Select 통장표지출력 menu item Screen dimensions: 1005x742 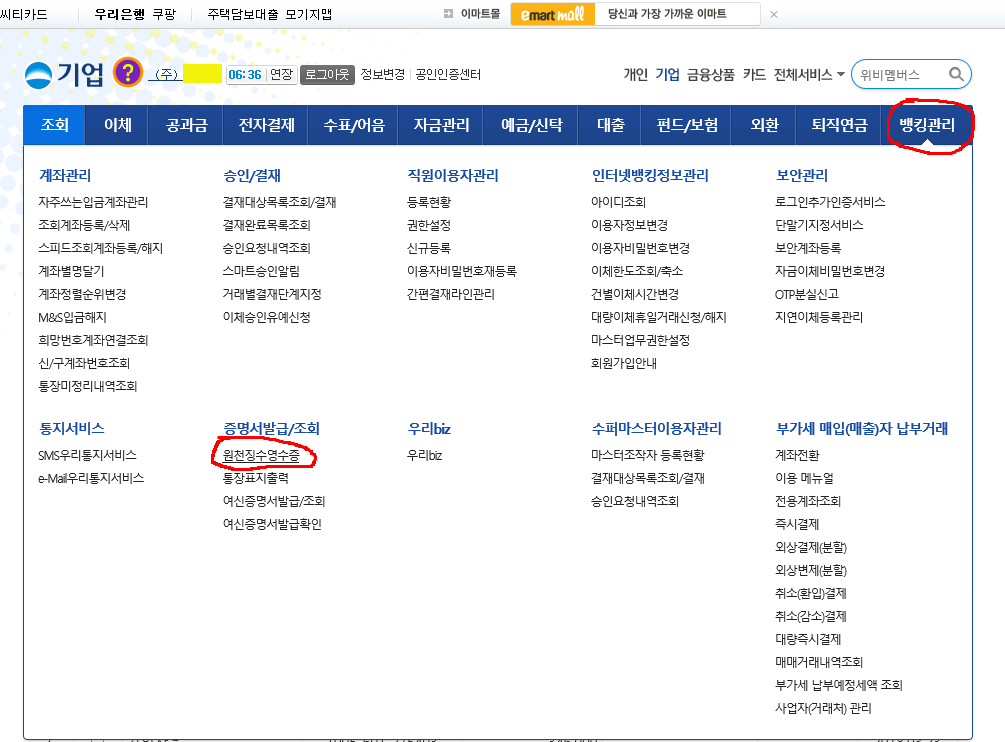pos(256,478)
